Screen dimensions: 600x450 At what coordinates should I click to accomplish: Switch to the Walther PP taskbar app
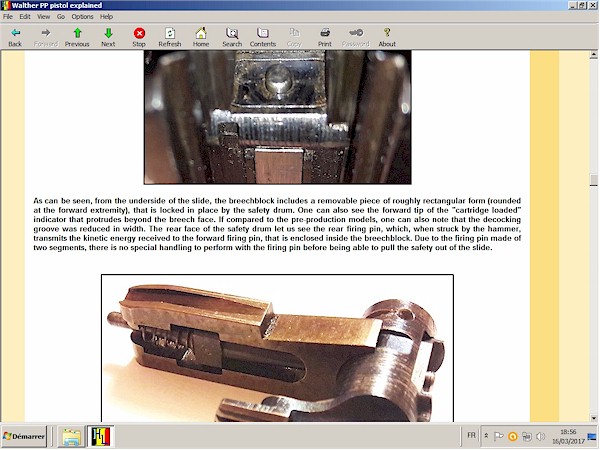(101, 437)
